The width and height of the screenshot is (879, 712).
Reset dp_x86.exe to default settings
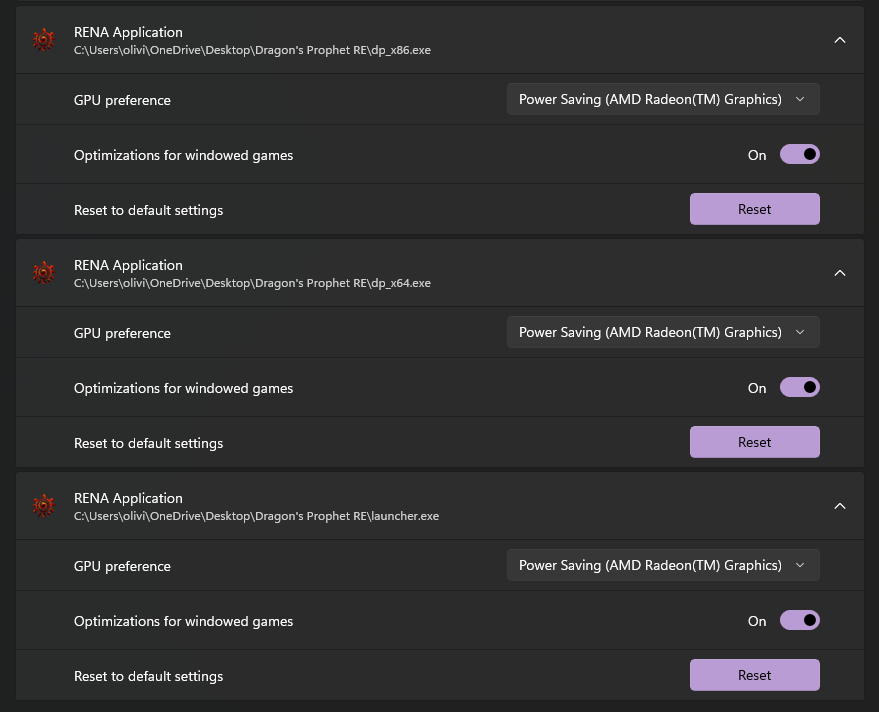(754, 209)
